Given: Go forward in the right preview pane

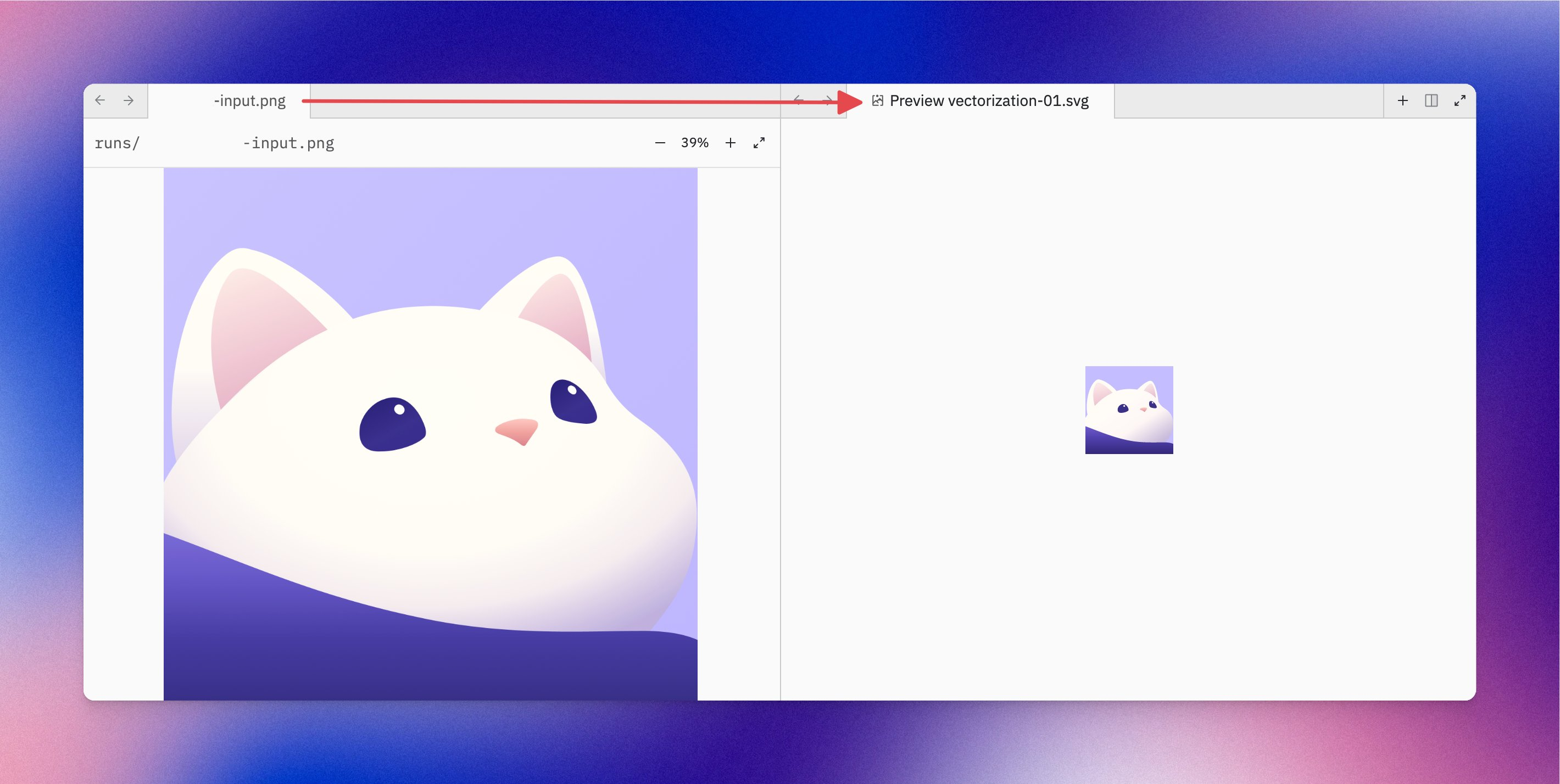Looking at the screenshot, I should [x=827, y=100].
